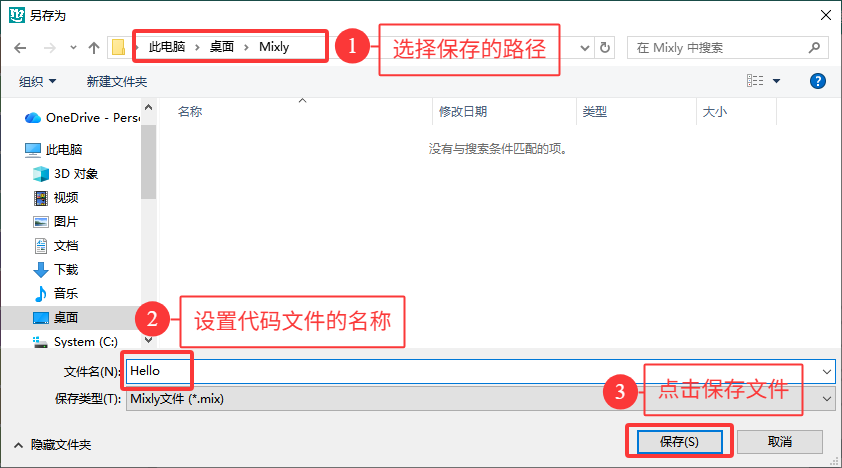This screenshot has width=842, height=468.
Task: Click the 下载 arrow icon
Action: pyautogui.click(x=41, y=270)
